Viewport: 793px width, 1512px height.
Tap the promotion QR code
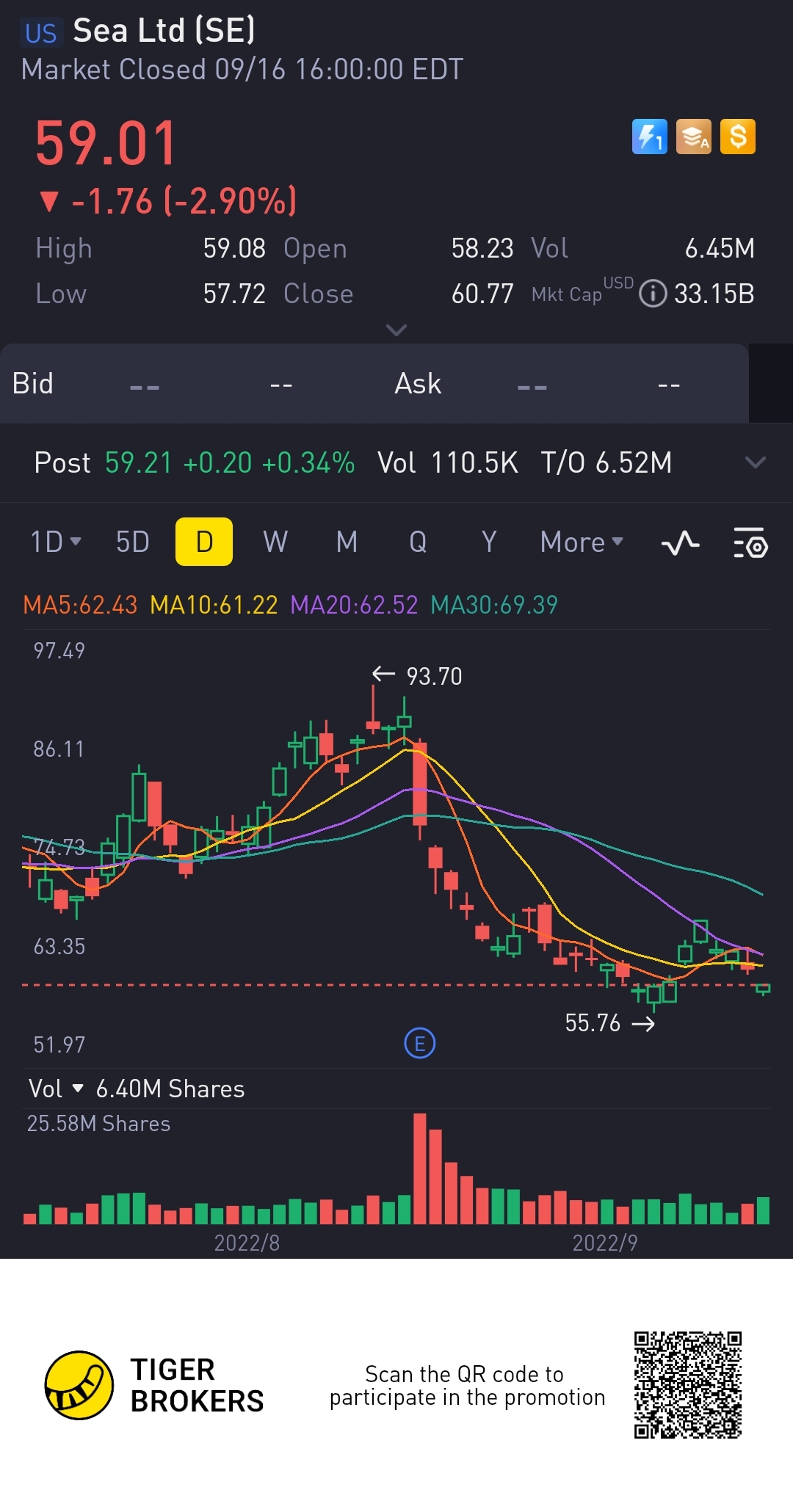pyautogui.click(x=688, y=1385)
